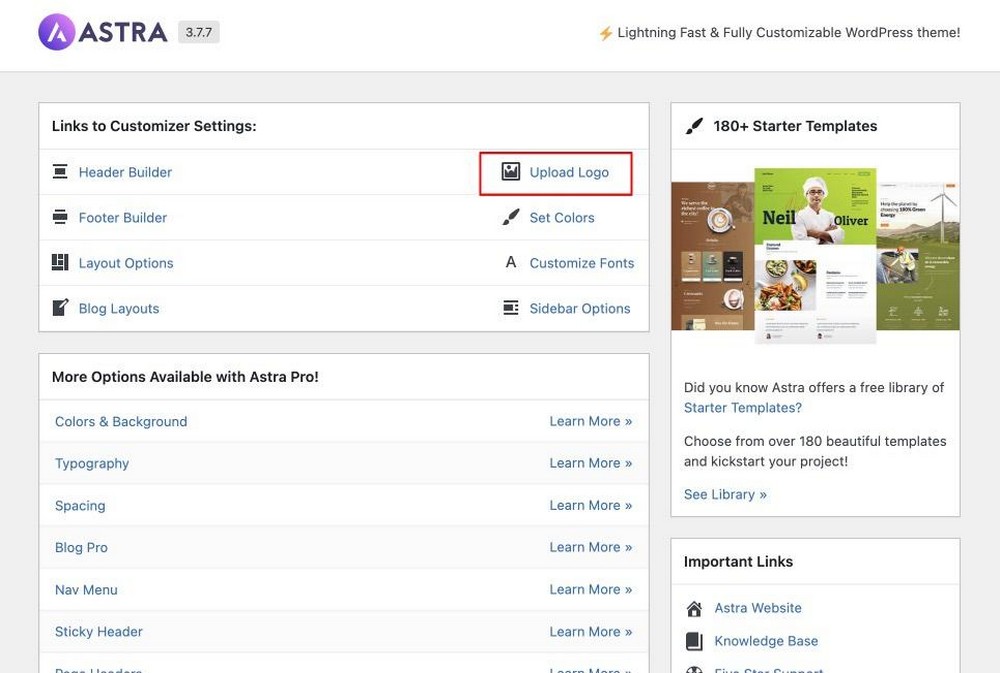
Task: Open Learn More for Typography
Action: 591,463
